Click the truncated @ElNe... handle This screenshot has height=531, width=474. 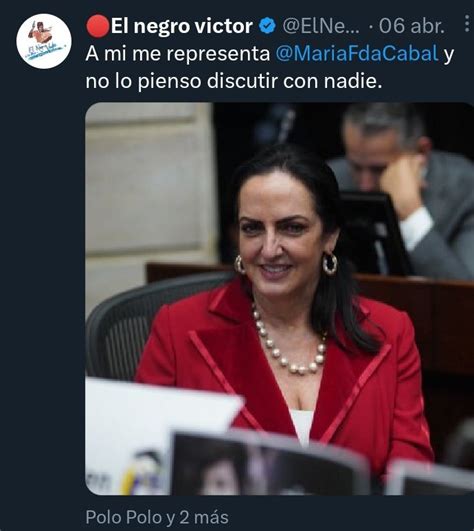[x=321, y=26]
